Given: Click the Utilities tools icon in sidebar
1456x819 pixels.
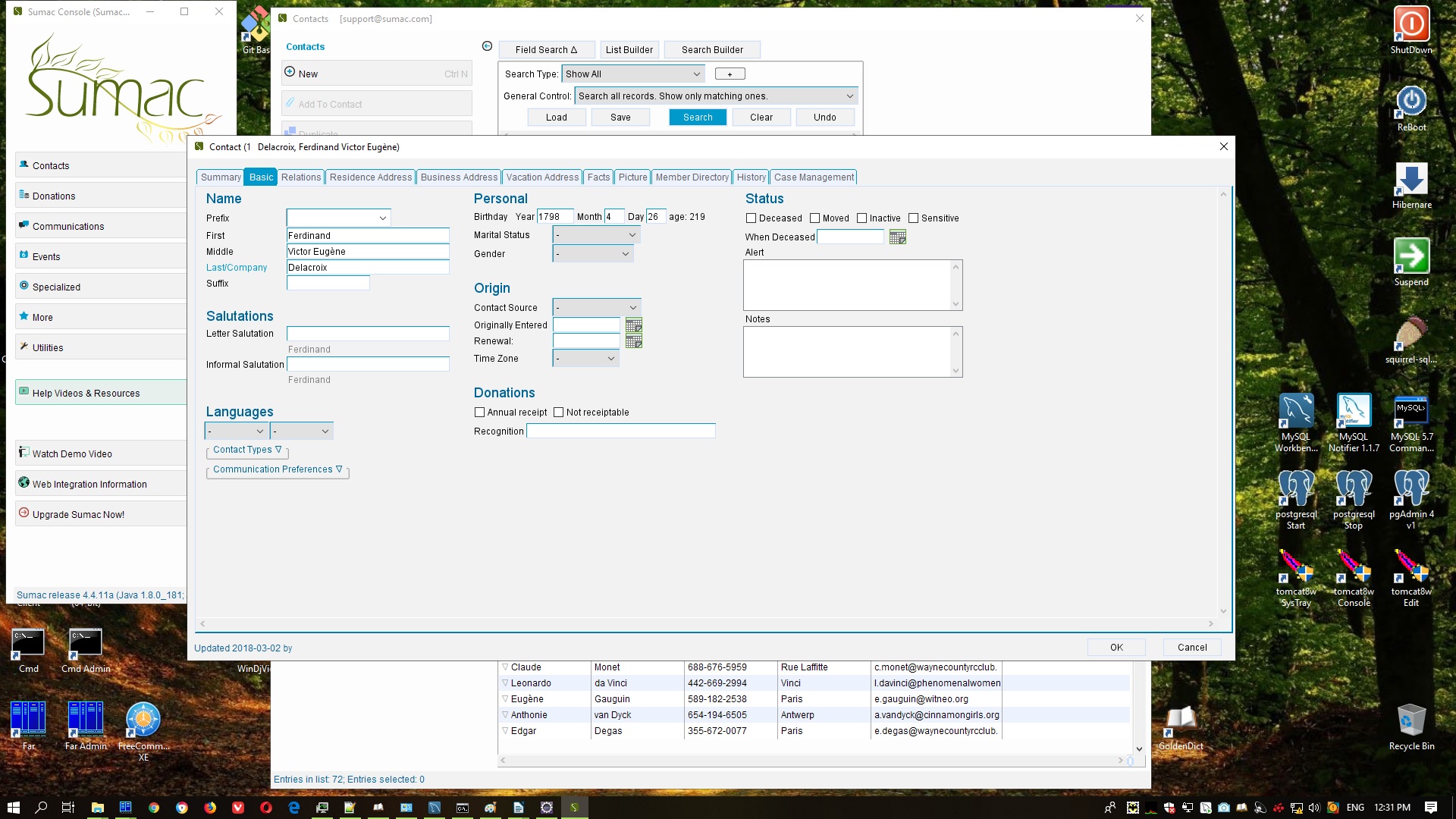Looking at the screenshot, I should tap(24, 347).
